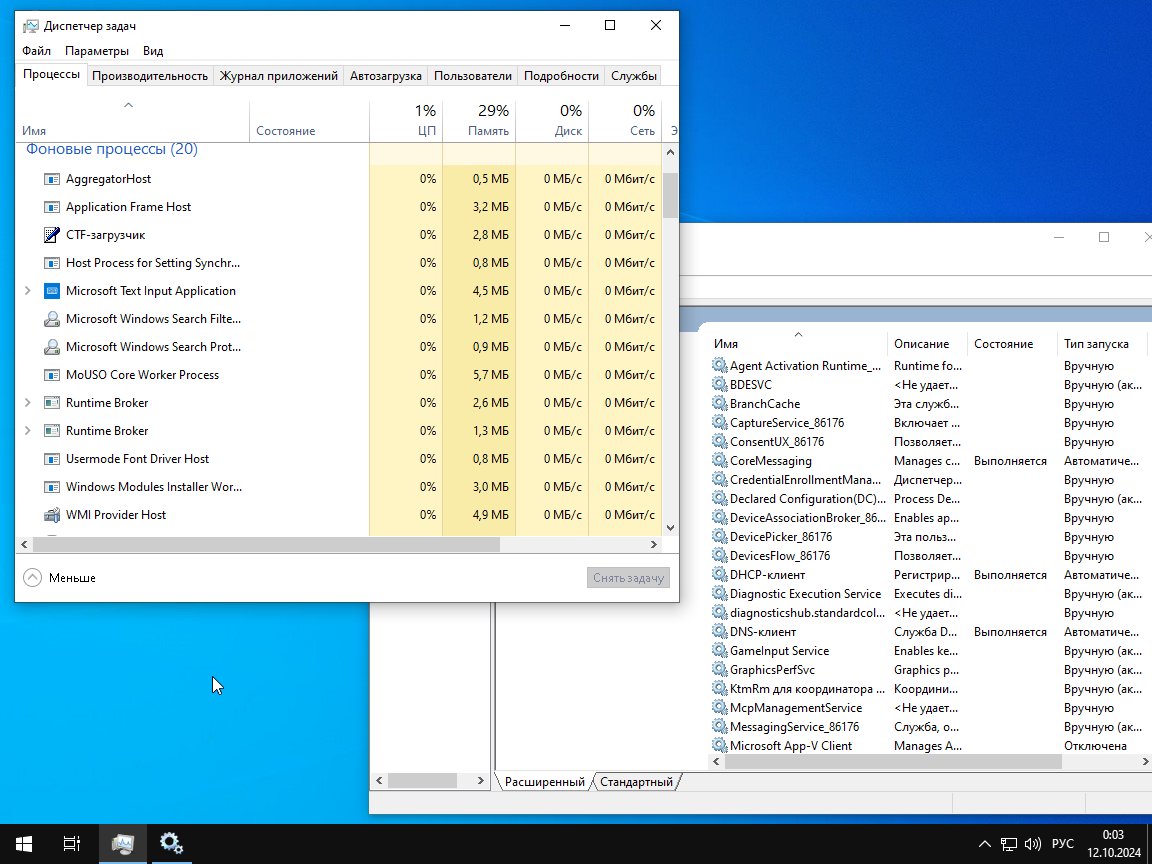This screenshot has height=864, width=1152.
Task: Sort processes by the Имя column
Action: [132, 120]
